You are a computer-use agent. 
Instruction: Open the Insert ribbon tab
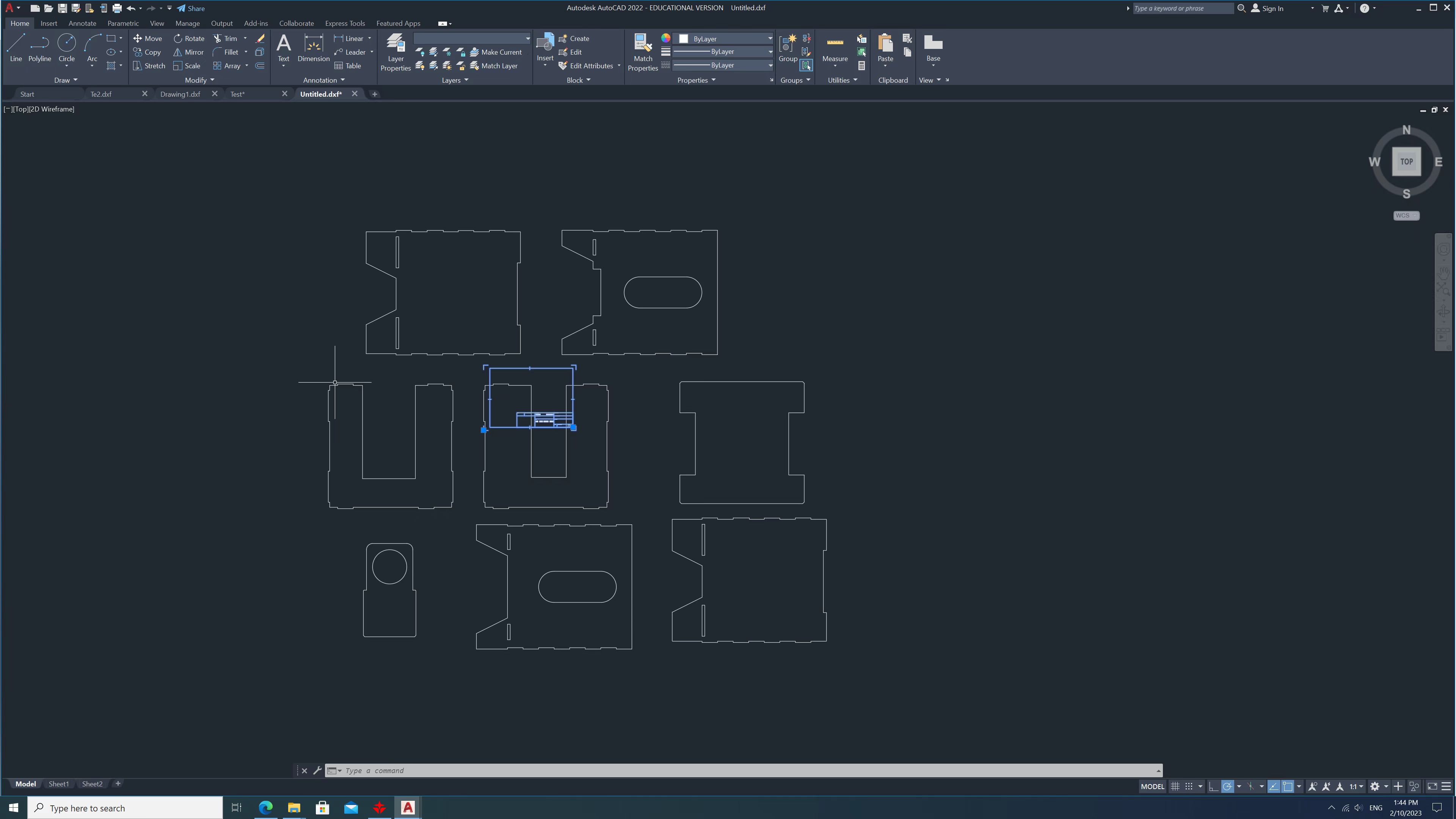[x=49, y=23]
